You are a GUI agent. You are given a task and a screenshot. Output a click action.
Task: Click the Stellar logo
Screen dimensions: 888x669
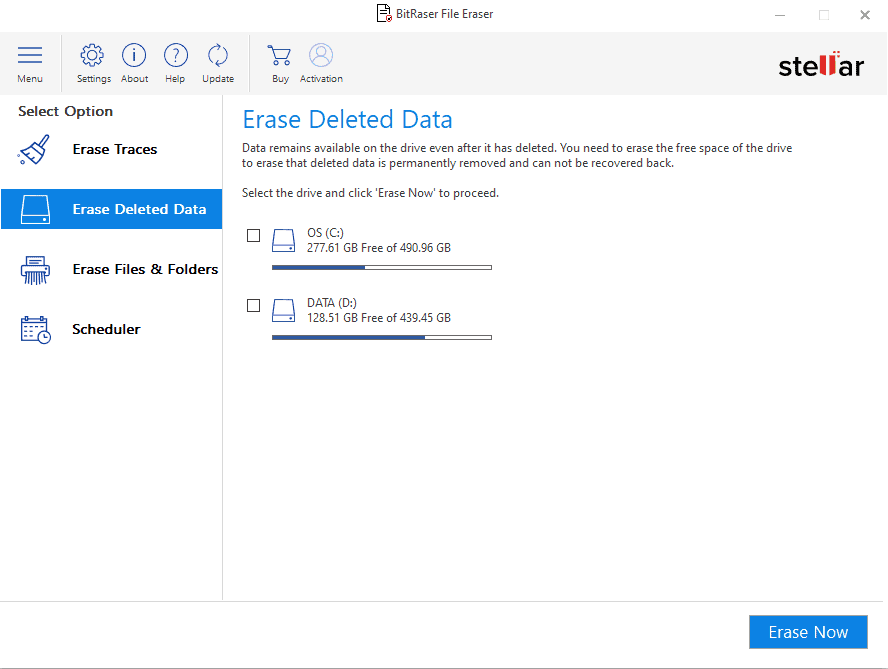point(821,65)
